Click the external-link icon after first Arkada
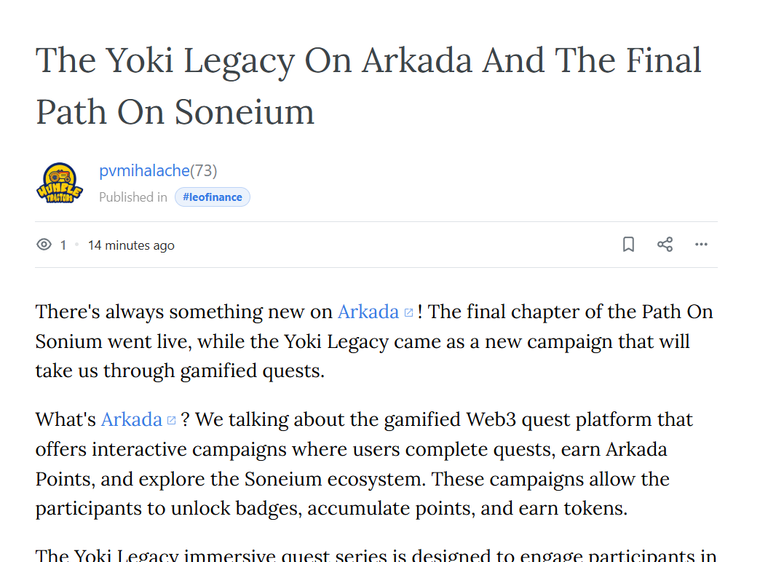 point(408,313)
